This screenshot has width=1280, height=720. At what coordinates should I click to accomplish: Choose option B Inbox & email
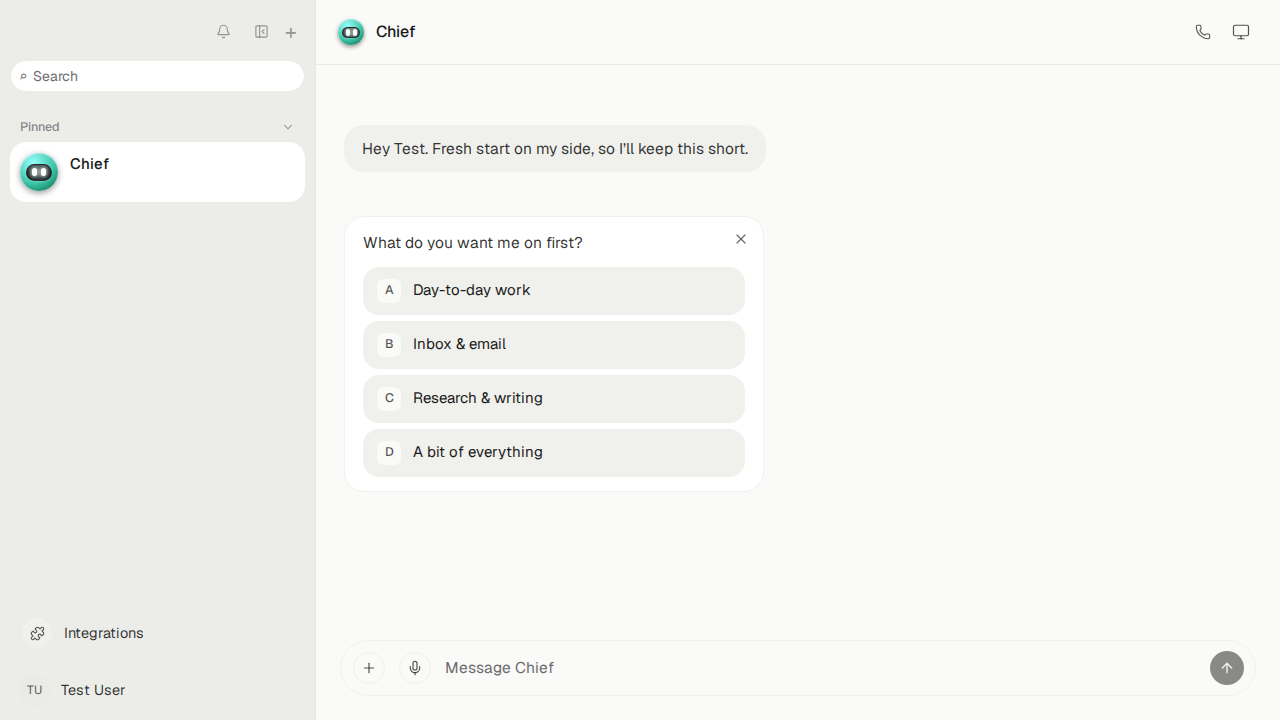554,345
